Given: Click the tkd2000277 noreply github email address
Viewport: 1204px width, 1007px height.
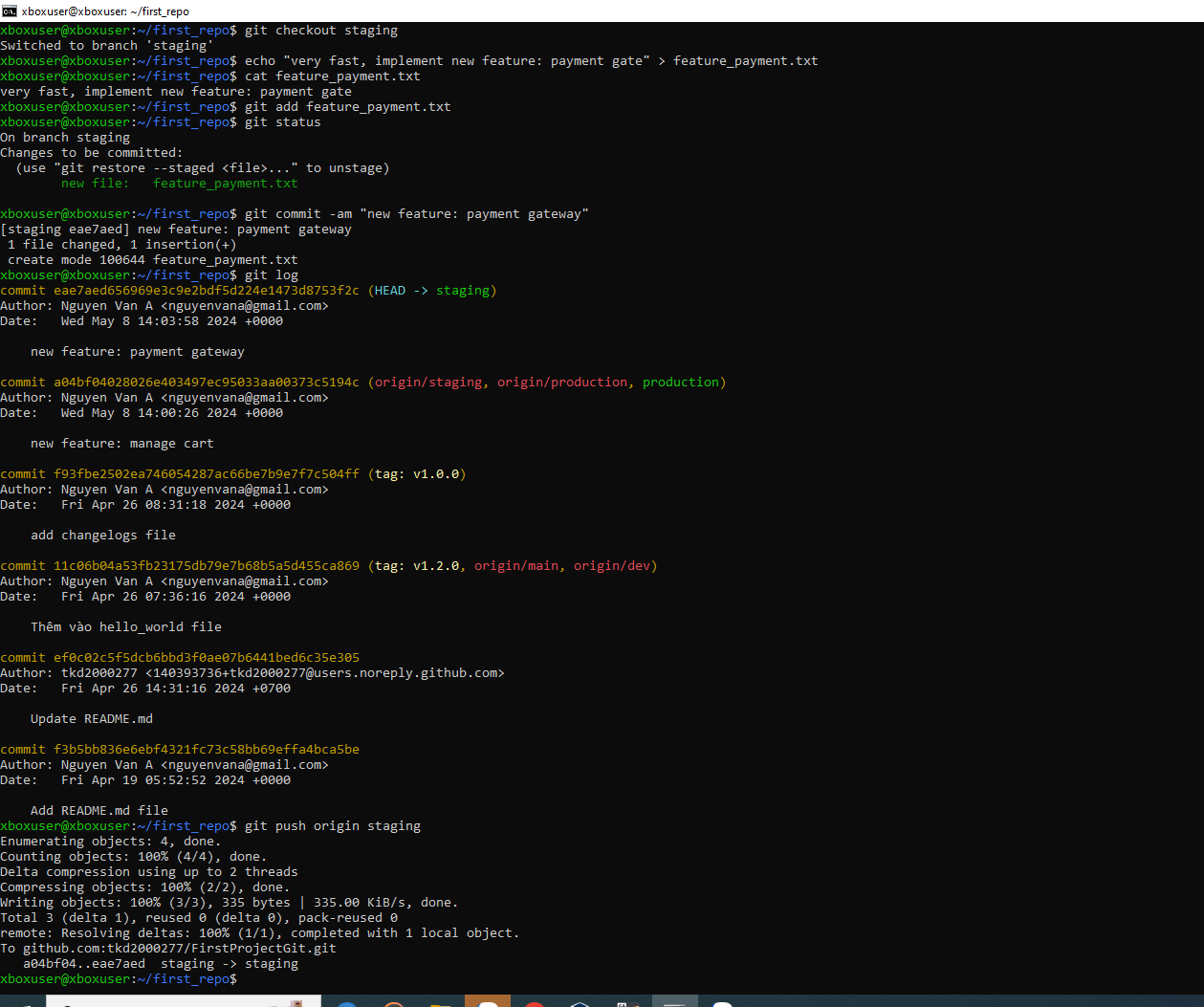Looking at the screenshot, I should 324,673.
